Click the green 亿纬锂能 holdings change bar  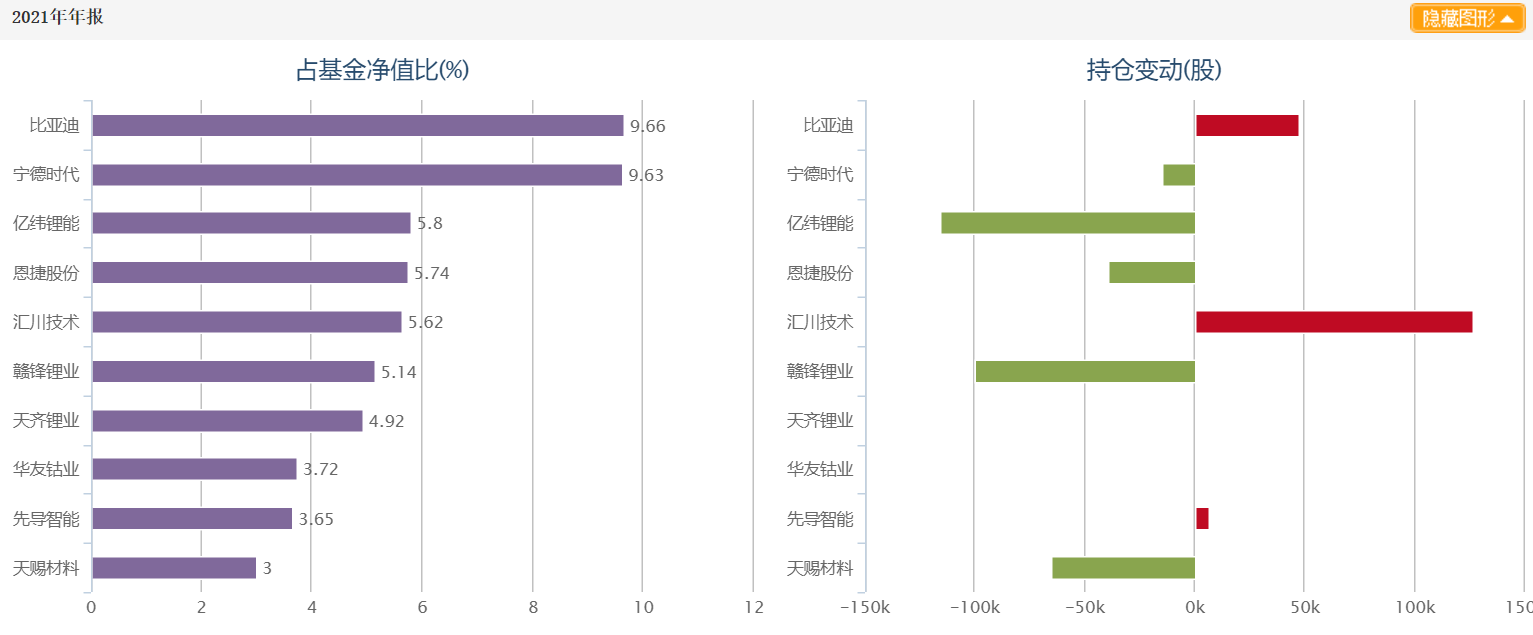click(x=1068, y=223)
